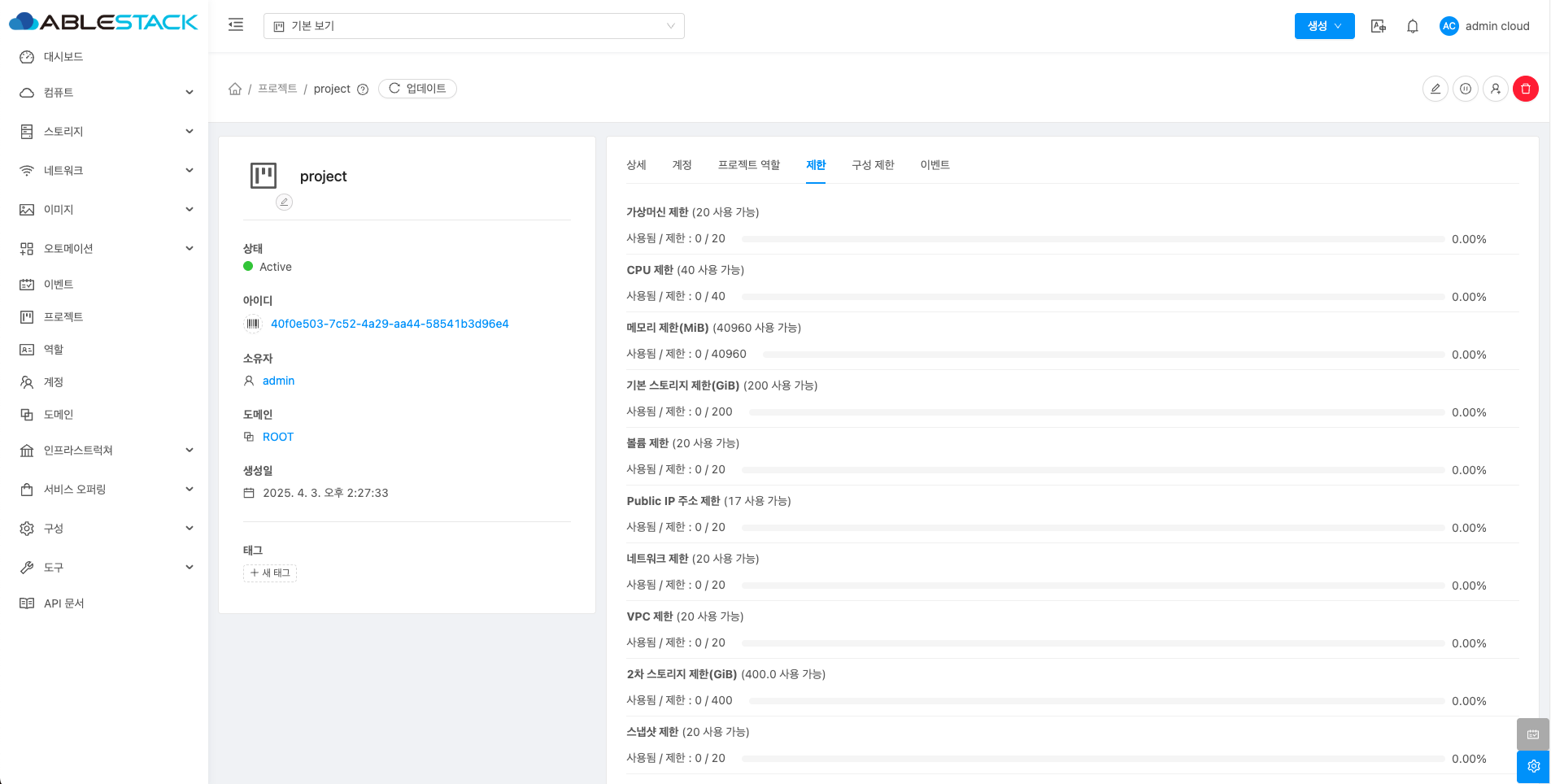1551x784 pixels.
Task: Click the blue settings gear at bottom right
Action: [1533, 766]
